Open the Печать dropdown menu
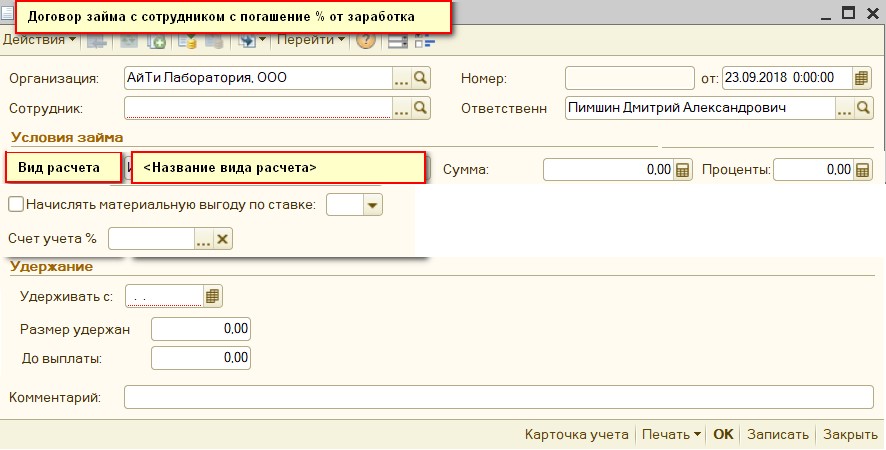This screenshot has width=886, height=450. (671, 435)
